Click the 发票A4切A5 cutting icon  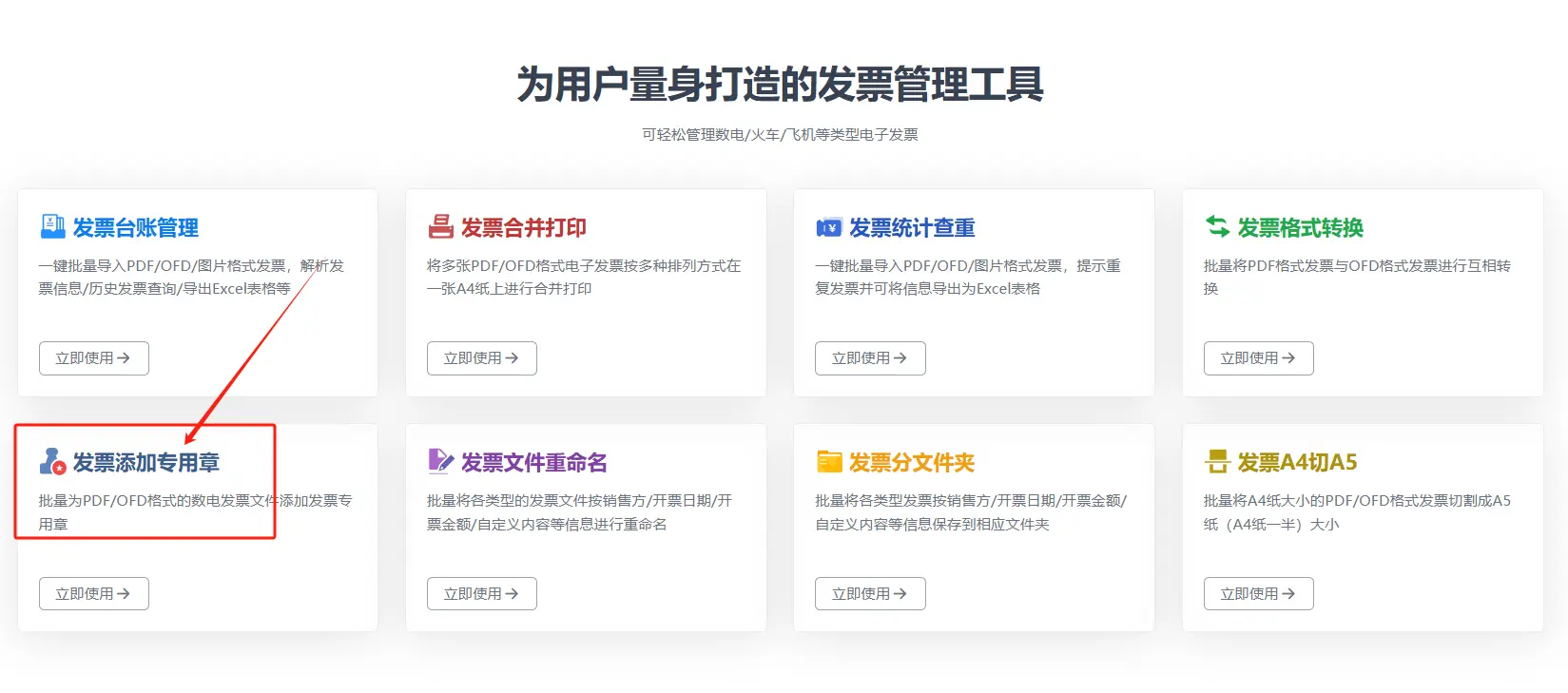1217,462
